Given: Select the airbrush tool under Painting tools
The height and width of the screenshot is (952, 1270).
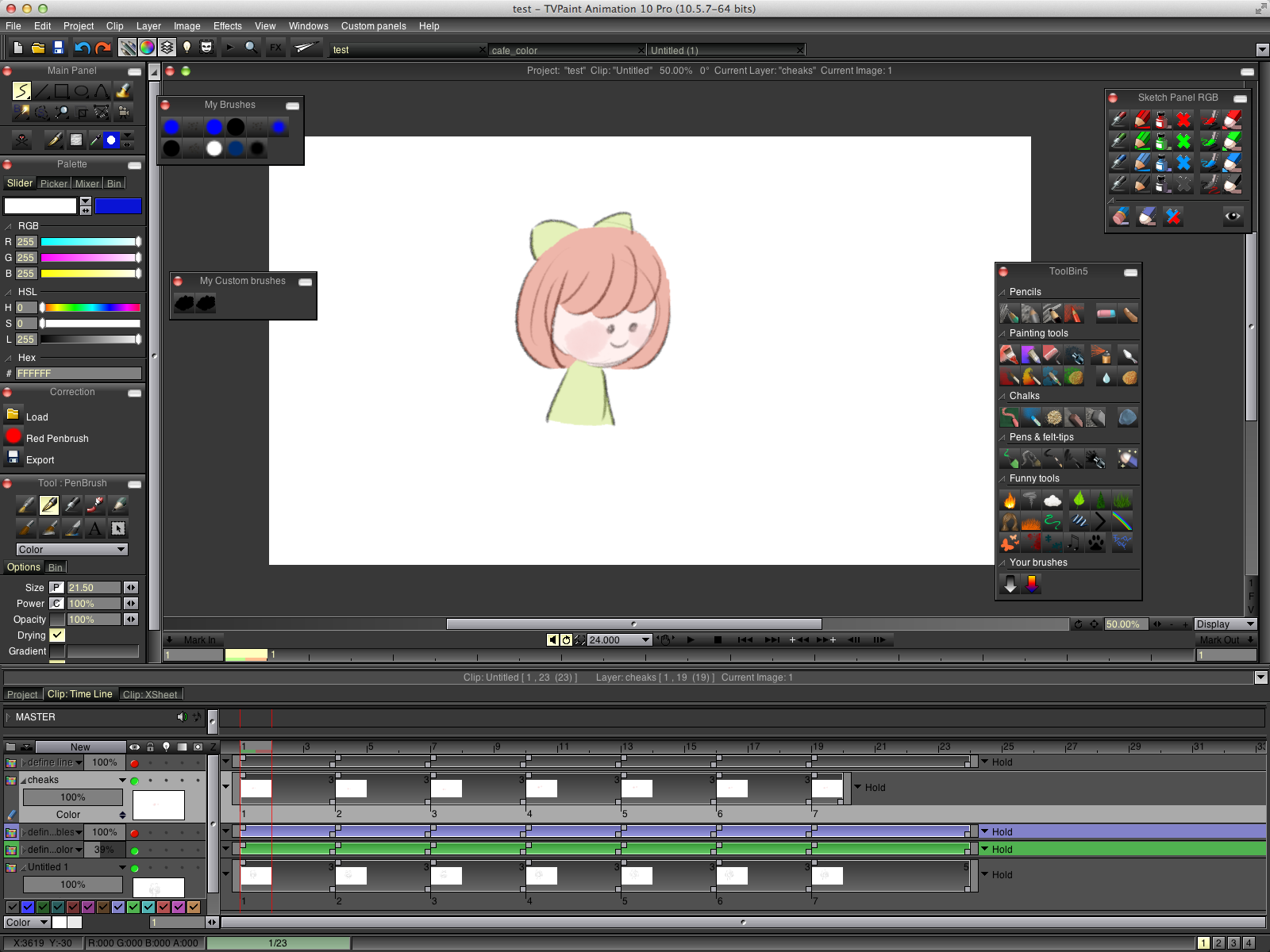Looking at the screenshot, I should pyautogui.click(x=1101, y=353).
